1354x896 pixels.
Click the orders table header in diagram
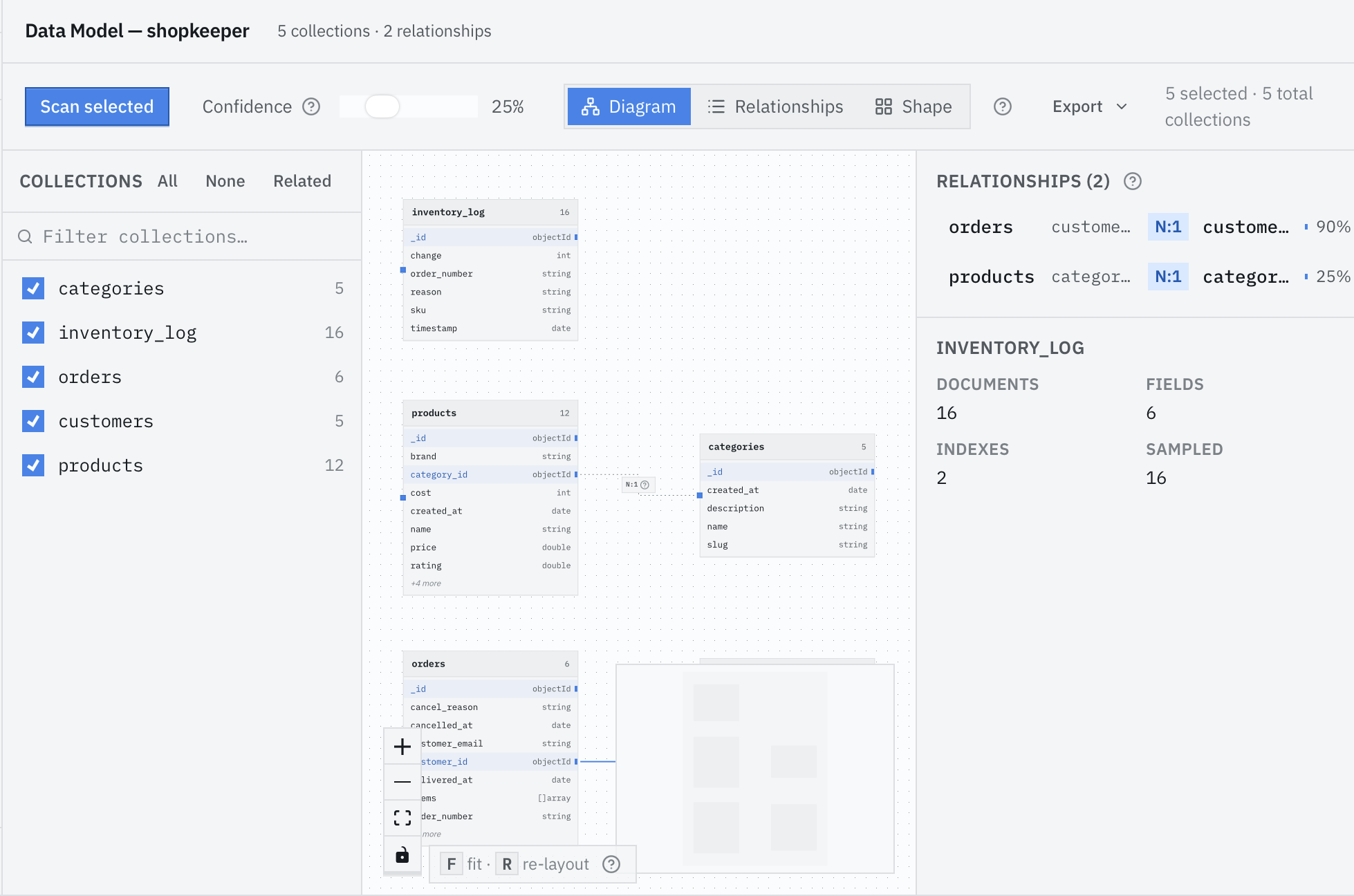click(490, 664)
